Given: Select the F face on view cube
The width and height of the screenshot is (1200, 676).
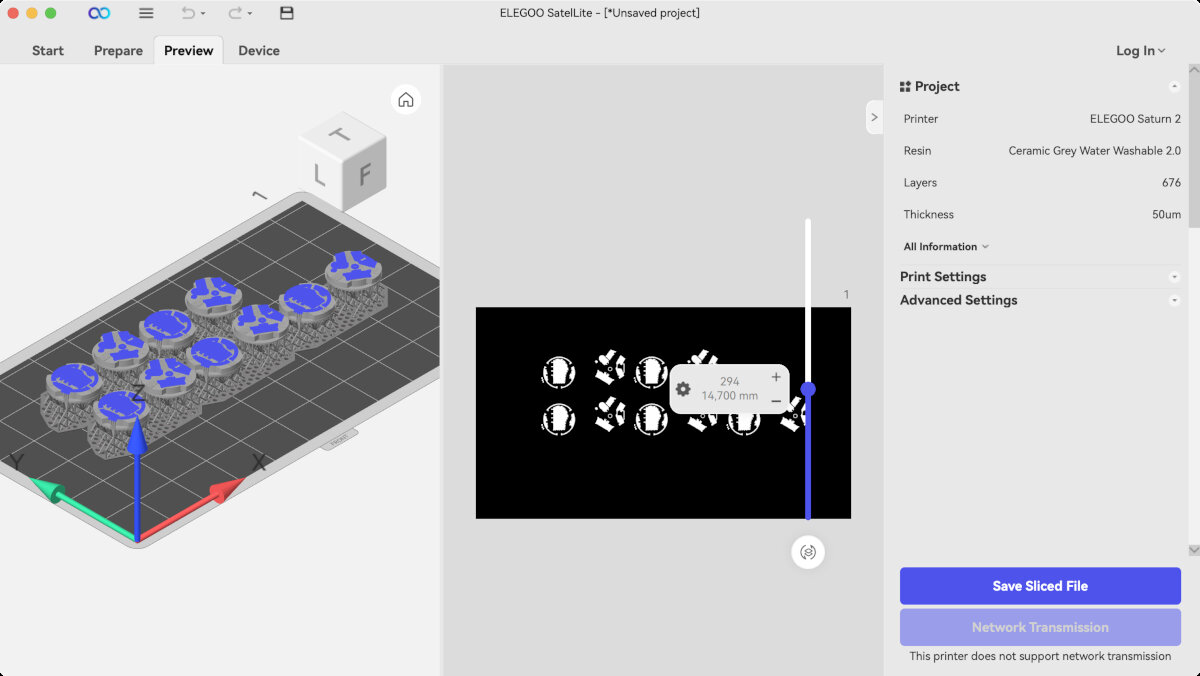Looking at the screenshot, I should (365, 176).
